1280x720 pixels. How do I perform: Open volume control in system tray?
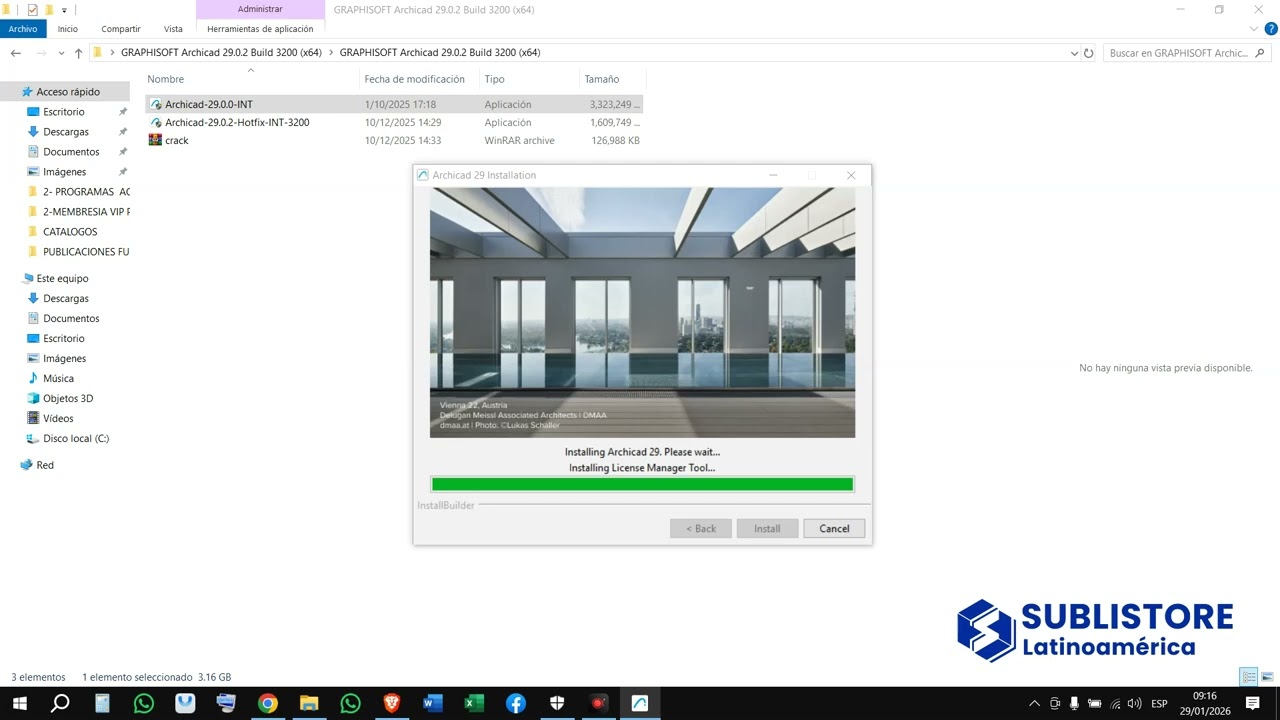[x=1134, y=703]
